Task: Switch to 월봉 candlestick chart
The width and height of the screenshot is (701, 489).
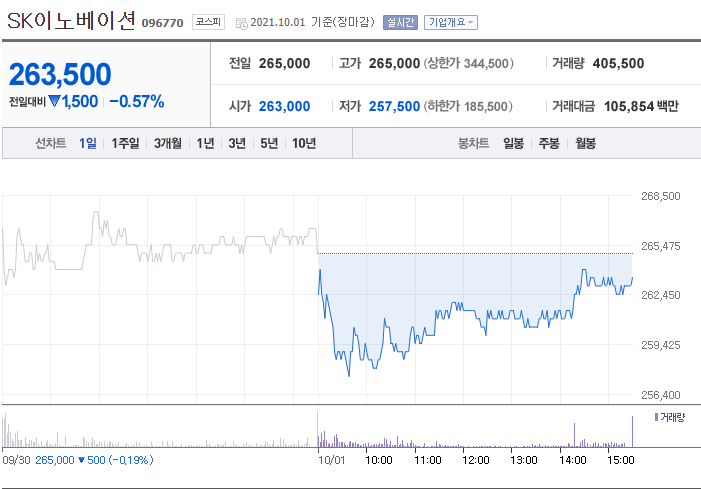Action: point(585,143)
